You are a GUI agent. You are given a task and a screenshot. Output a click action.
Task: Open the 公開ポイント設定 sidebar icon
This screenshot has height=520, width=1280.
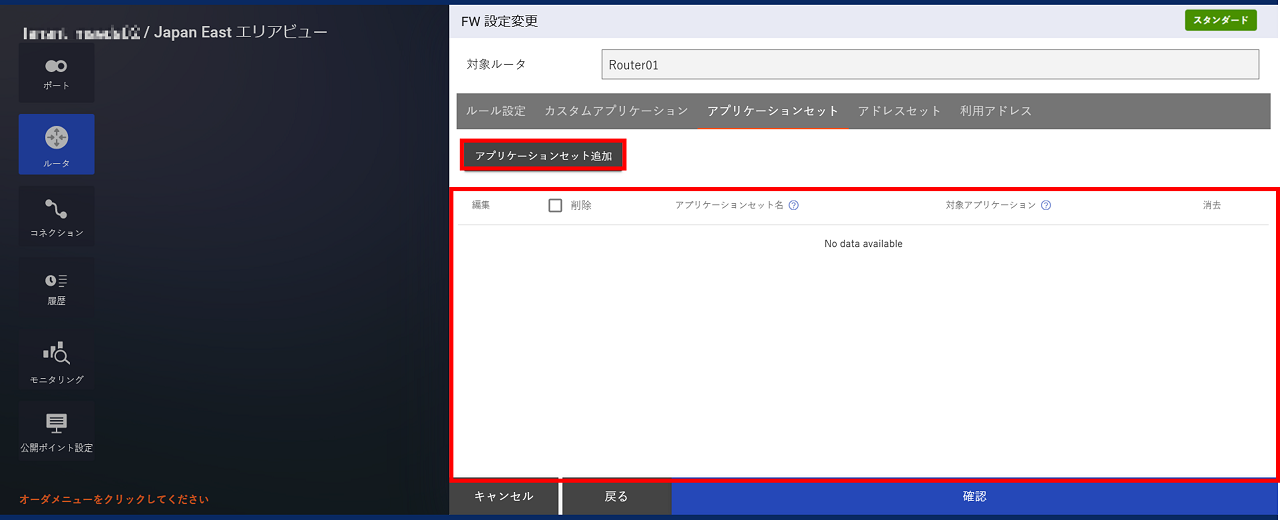57,431
